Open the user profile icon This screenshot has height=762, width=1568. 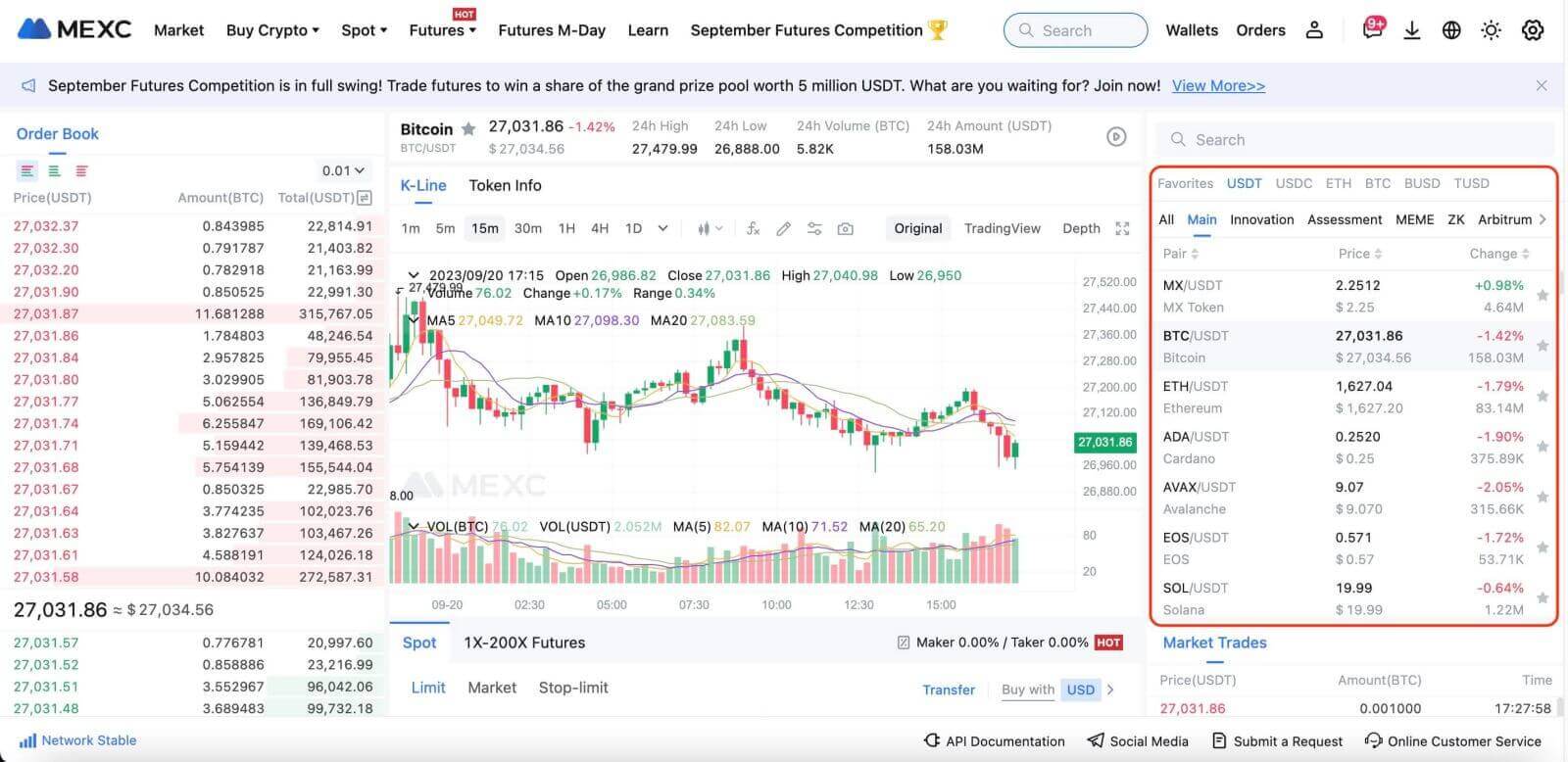(1314, 30)
